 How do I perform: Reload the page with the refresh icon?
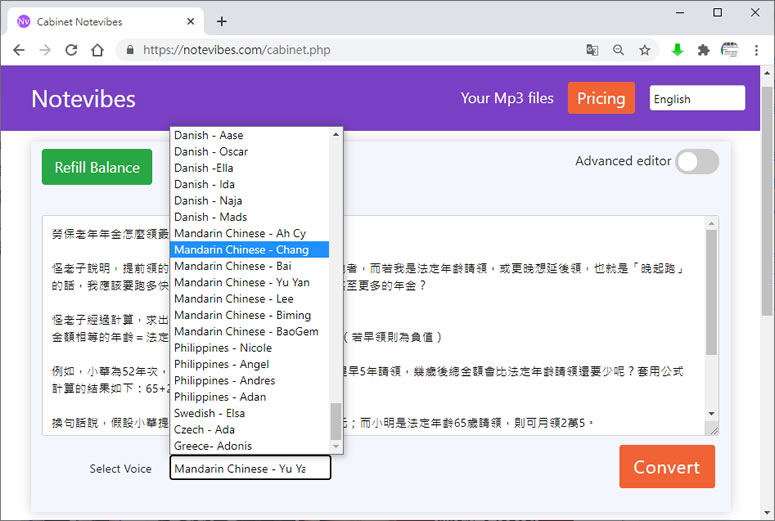point(71,50)
